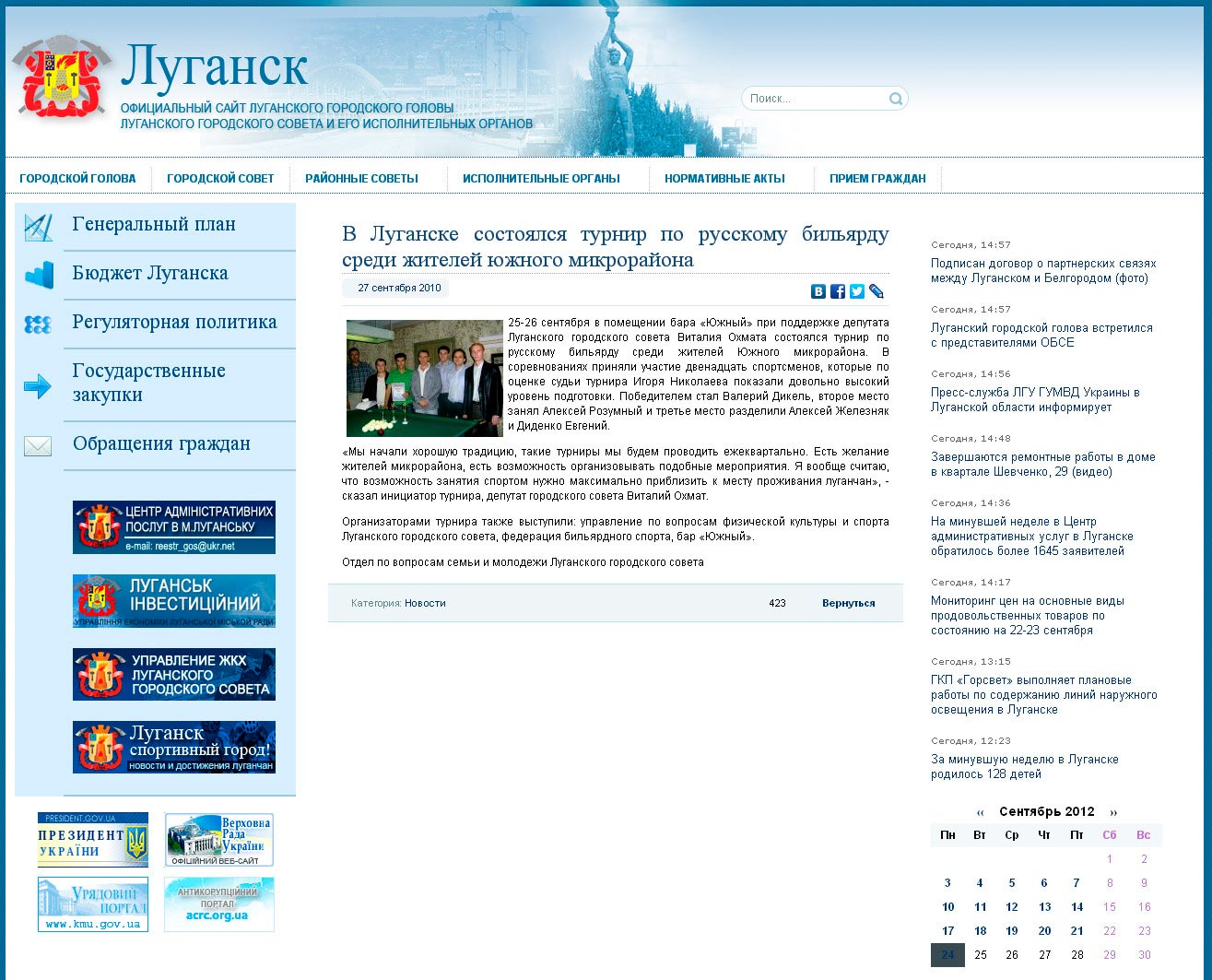The image size is (1212, 980).
Task: Select September 17 in calendar
Action: pos(947,931)
